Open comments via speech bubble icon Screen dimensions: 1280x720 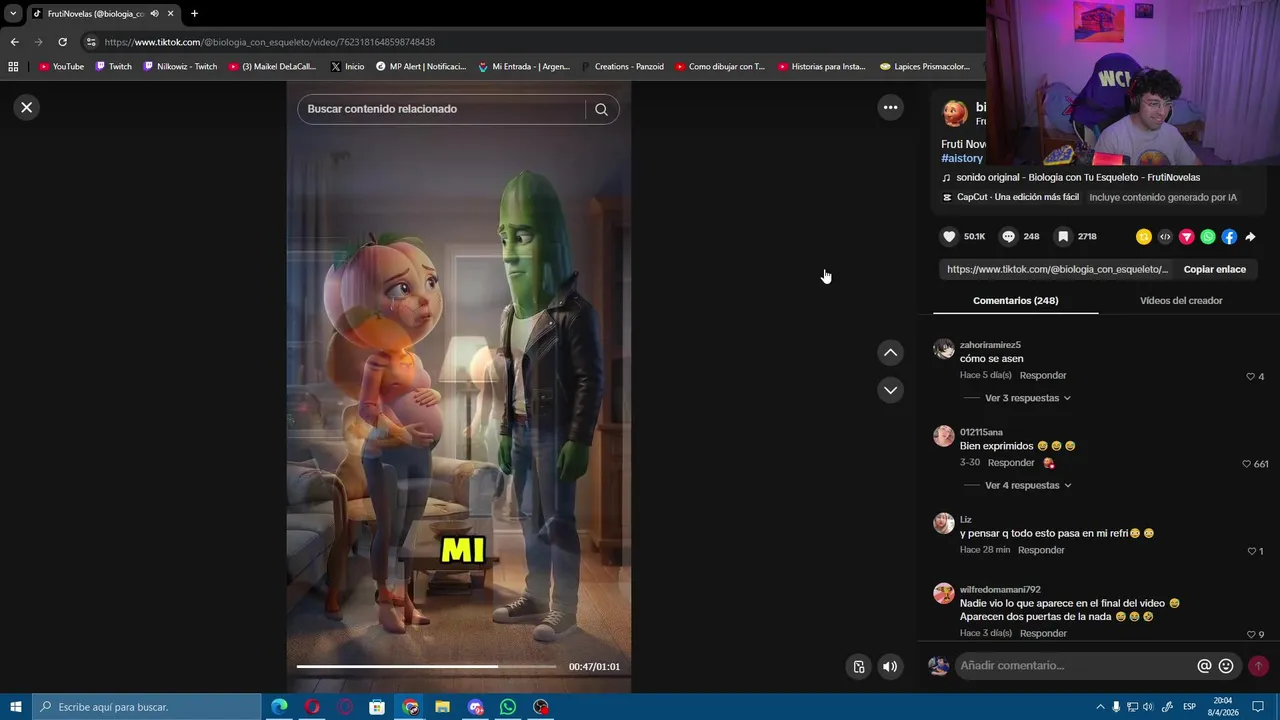[1009, 237]
